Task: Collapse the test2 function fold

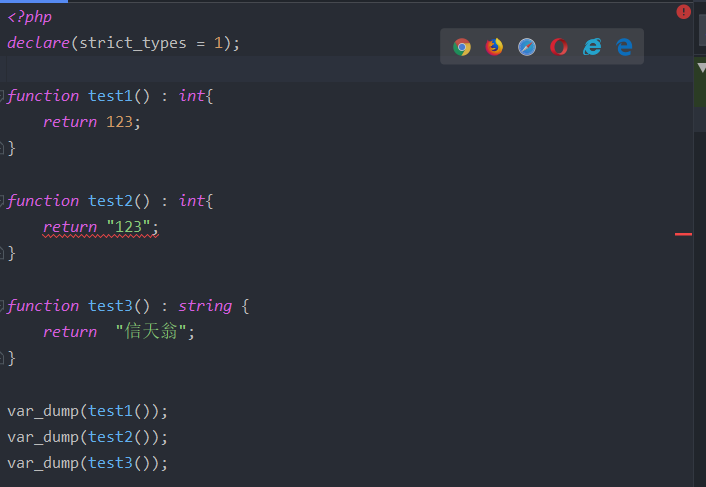Action: 2,200
